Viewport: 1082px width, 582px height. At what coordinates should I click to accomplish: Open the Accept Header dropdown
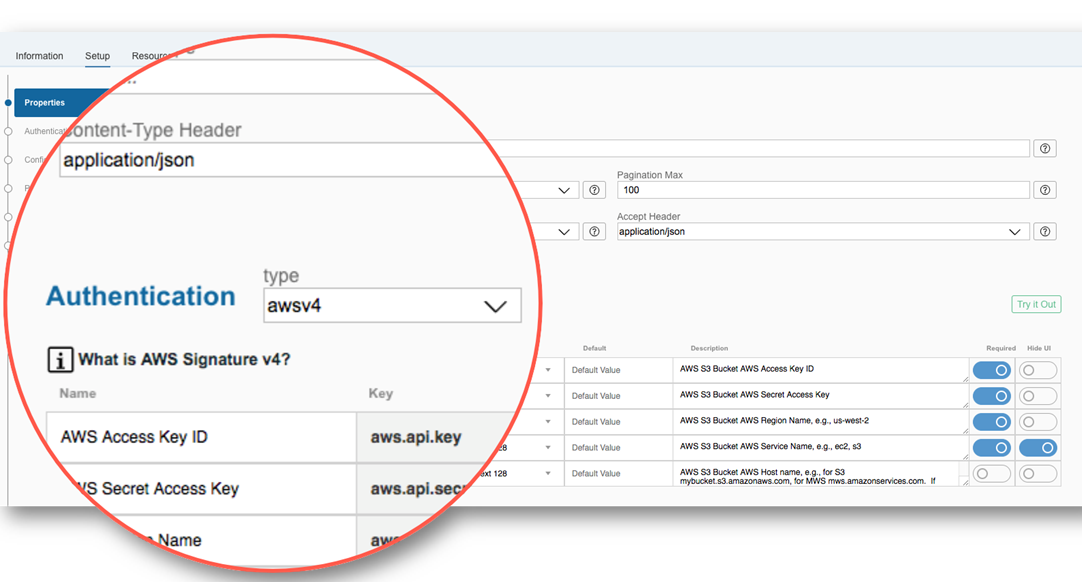(823, 231)
